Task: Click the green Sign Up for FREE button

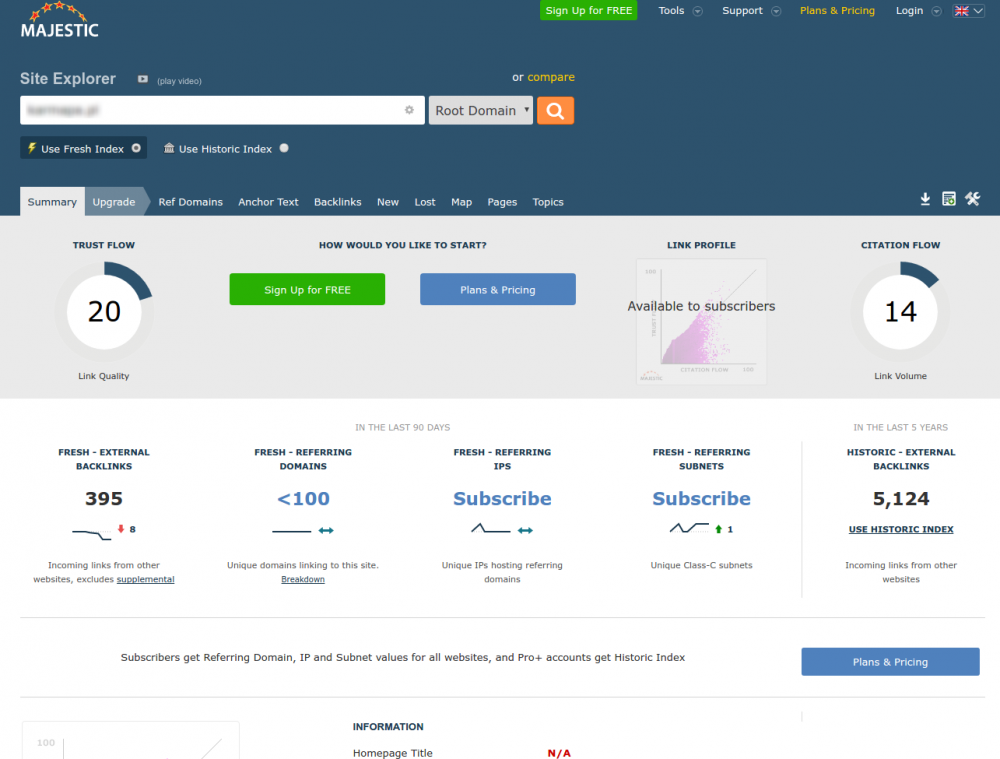Action: coord(307,290)
